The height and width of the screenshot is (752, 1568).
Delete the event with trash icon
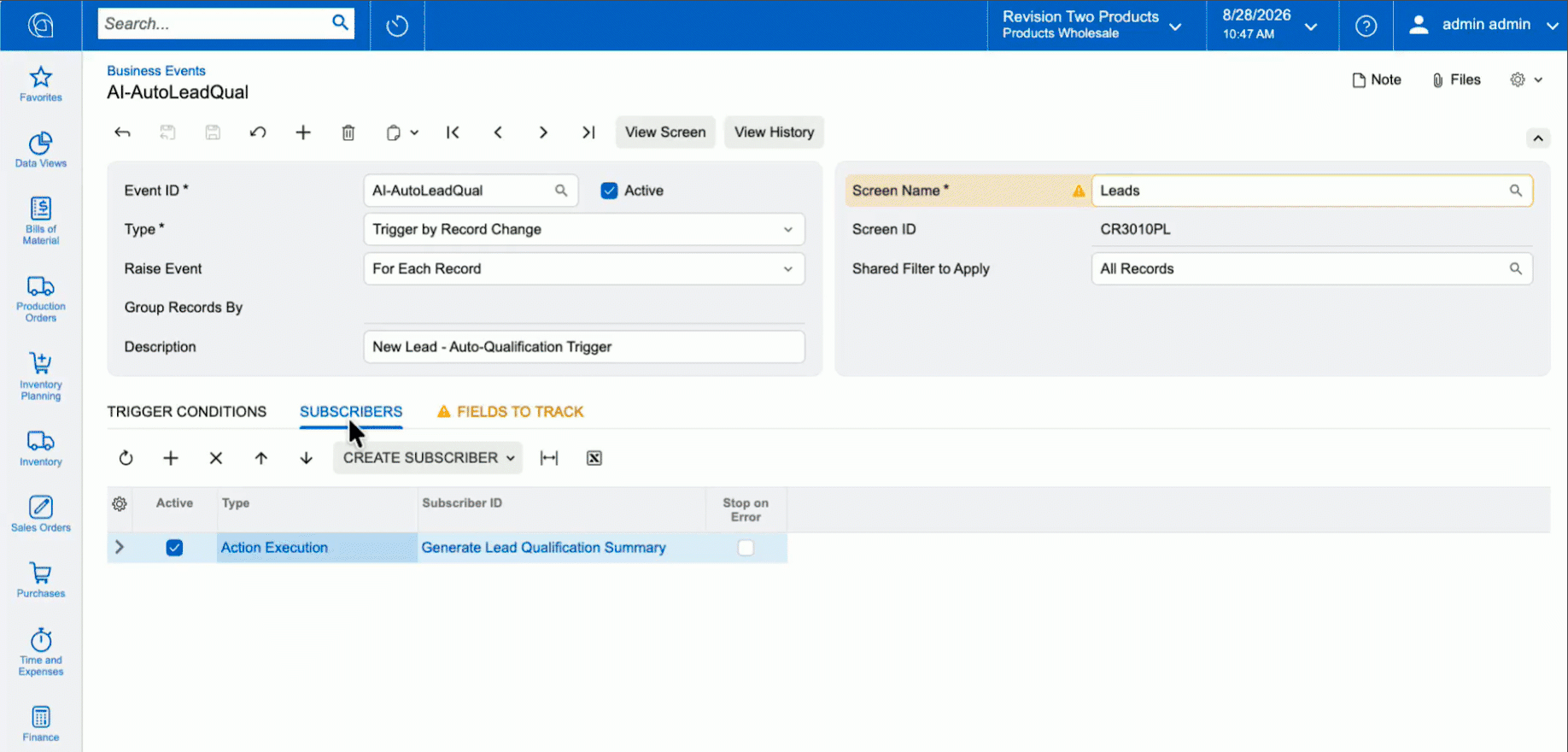pyautogui.click(x=348, y=132)
